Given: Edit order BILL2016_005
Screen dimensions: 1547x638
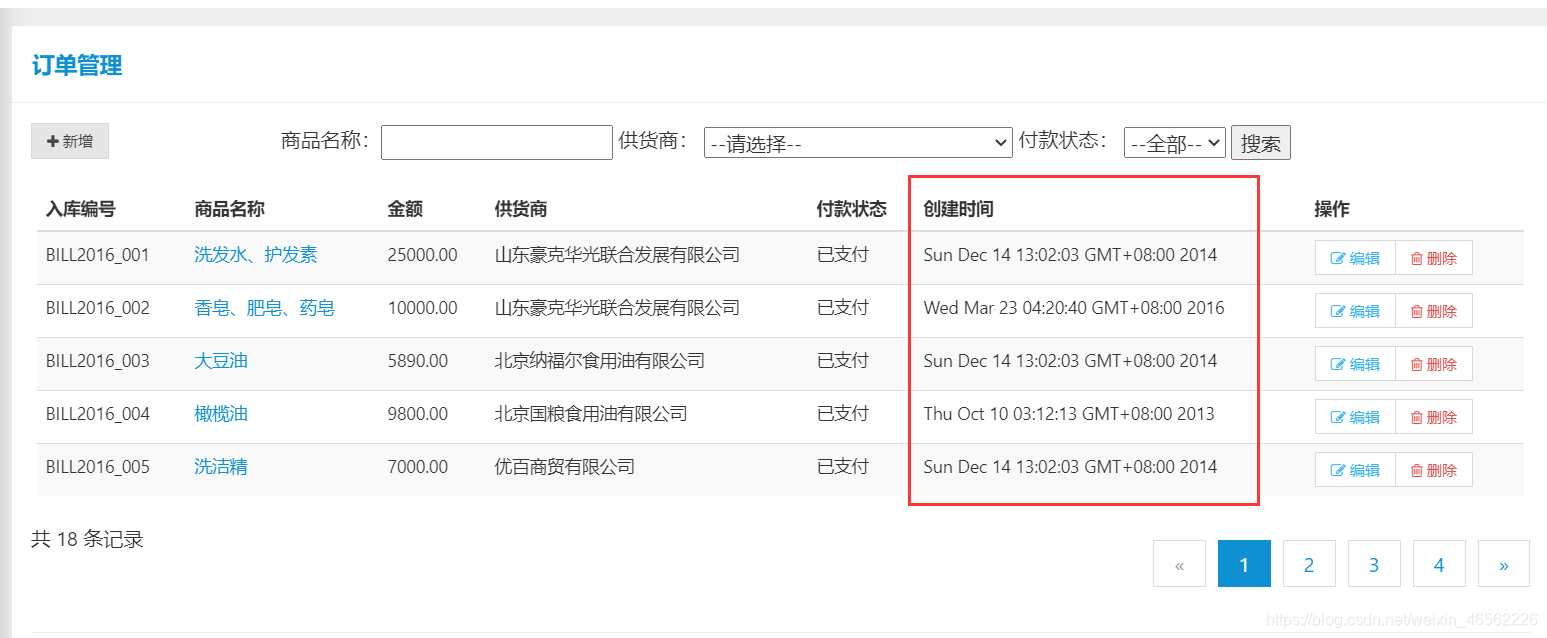Looking at the screenshot, I should coord(1355,470).
